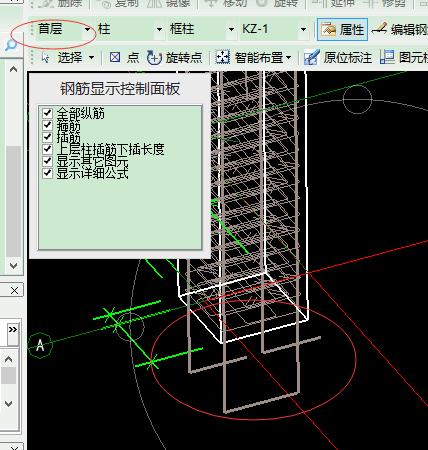Expand the >> chevron in left panel
428x450 pixels.
click(13, 330)
